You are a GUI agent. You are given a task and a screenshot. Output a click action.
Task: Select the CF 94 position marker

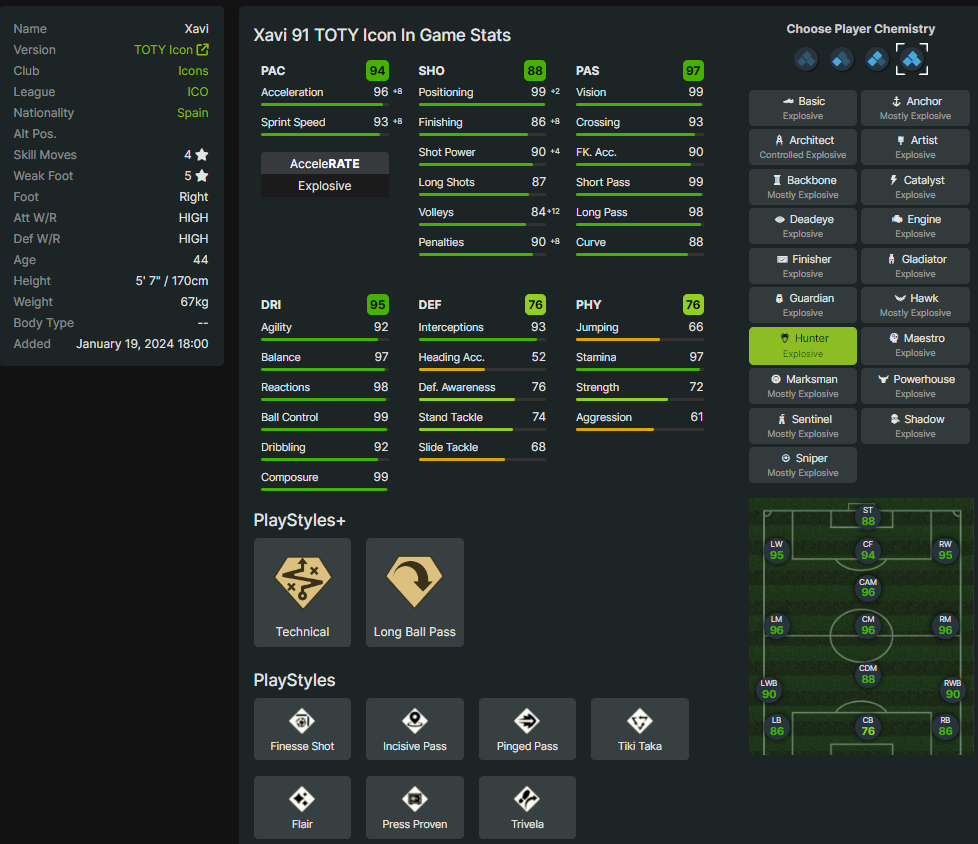coord(868,550)
